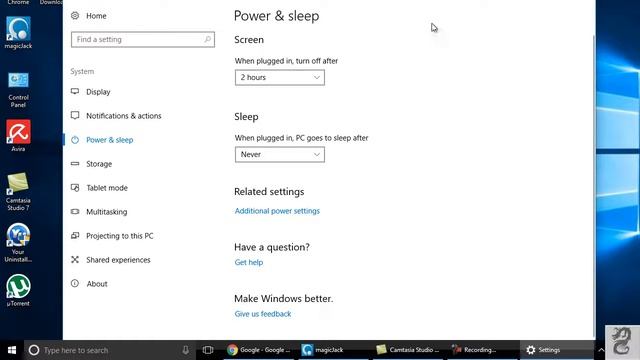The width and height of the screenshot is (640, 360).
Task: Open Notifications & actions page
Action: (124, 116)
